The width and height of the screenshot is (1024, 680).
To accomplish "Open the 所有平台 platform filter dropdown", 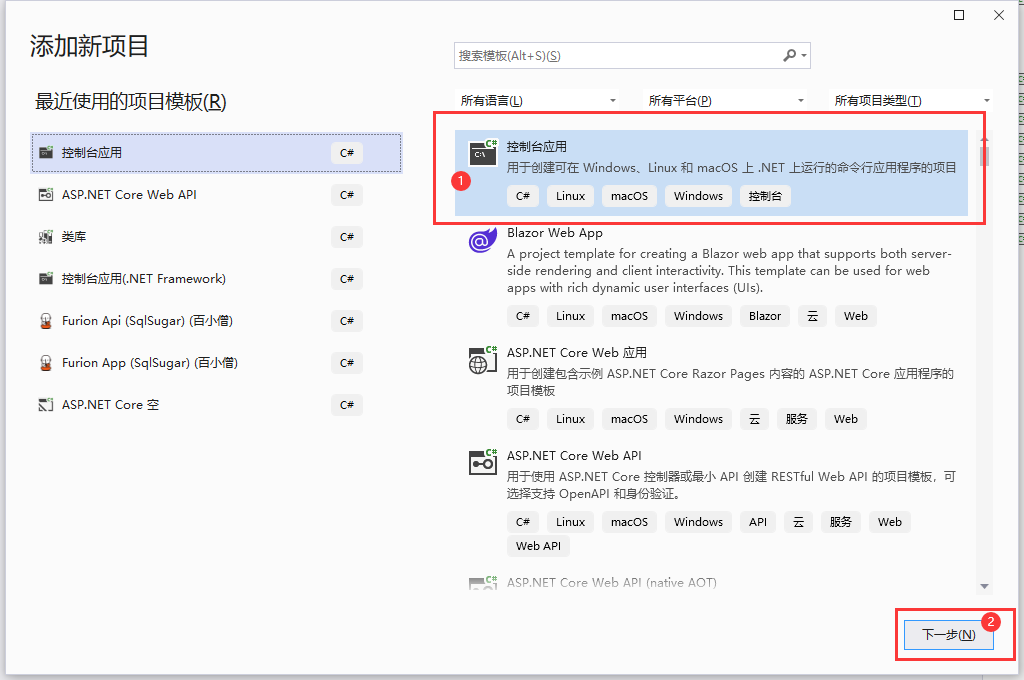I will 725,101.
